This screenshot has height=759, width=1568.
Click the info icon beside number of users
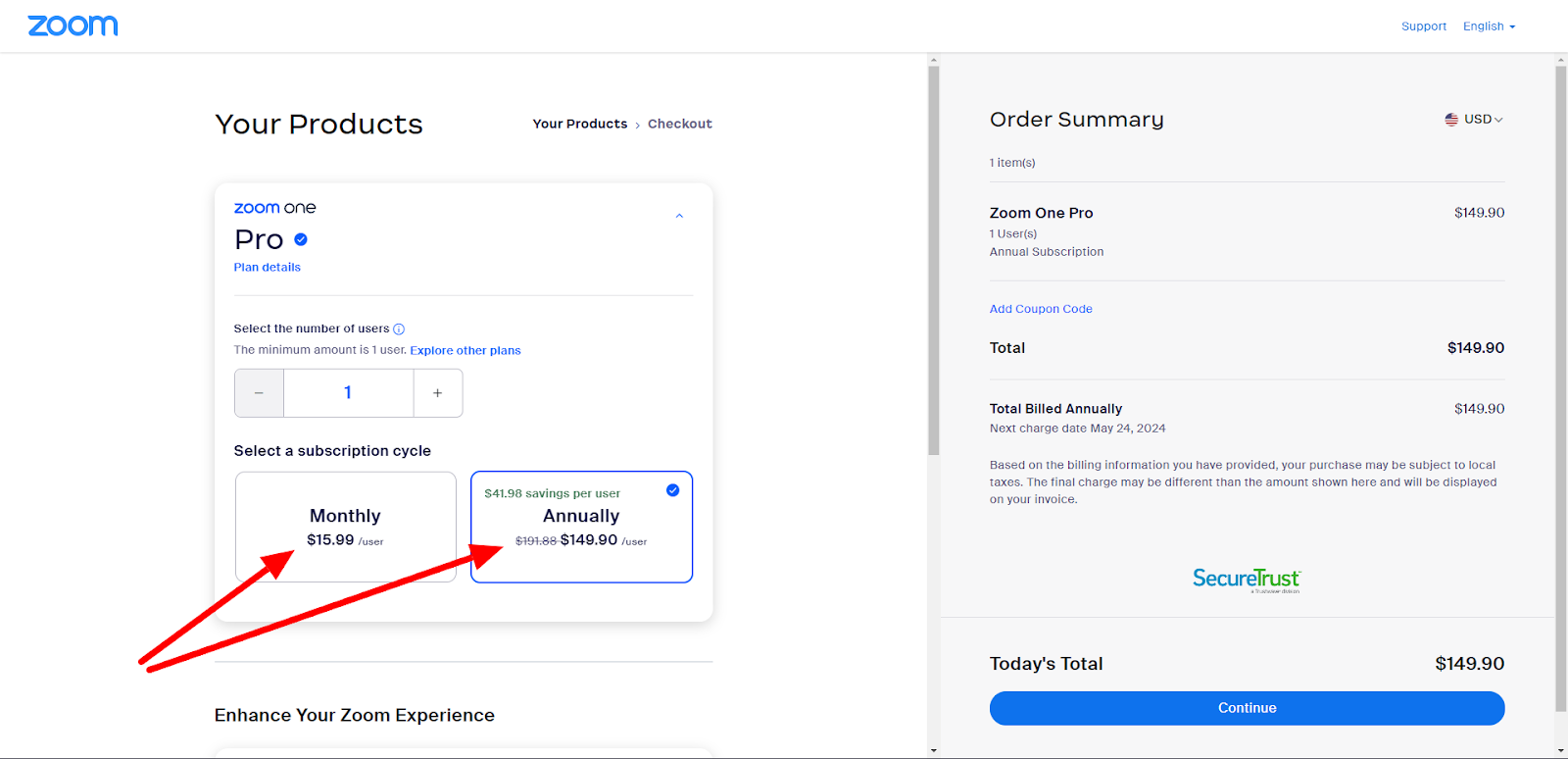pos(399,329)
